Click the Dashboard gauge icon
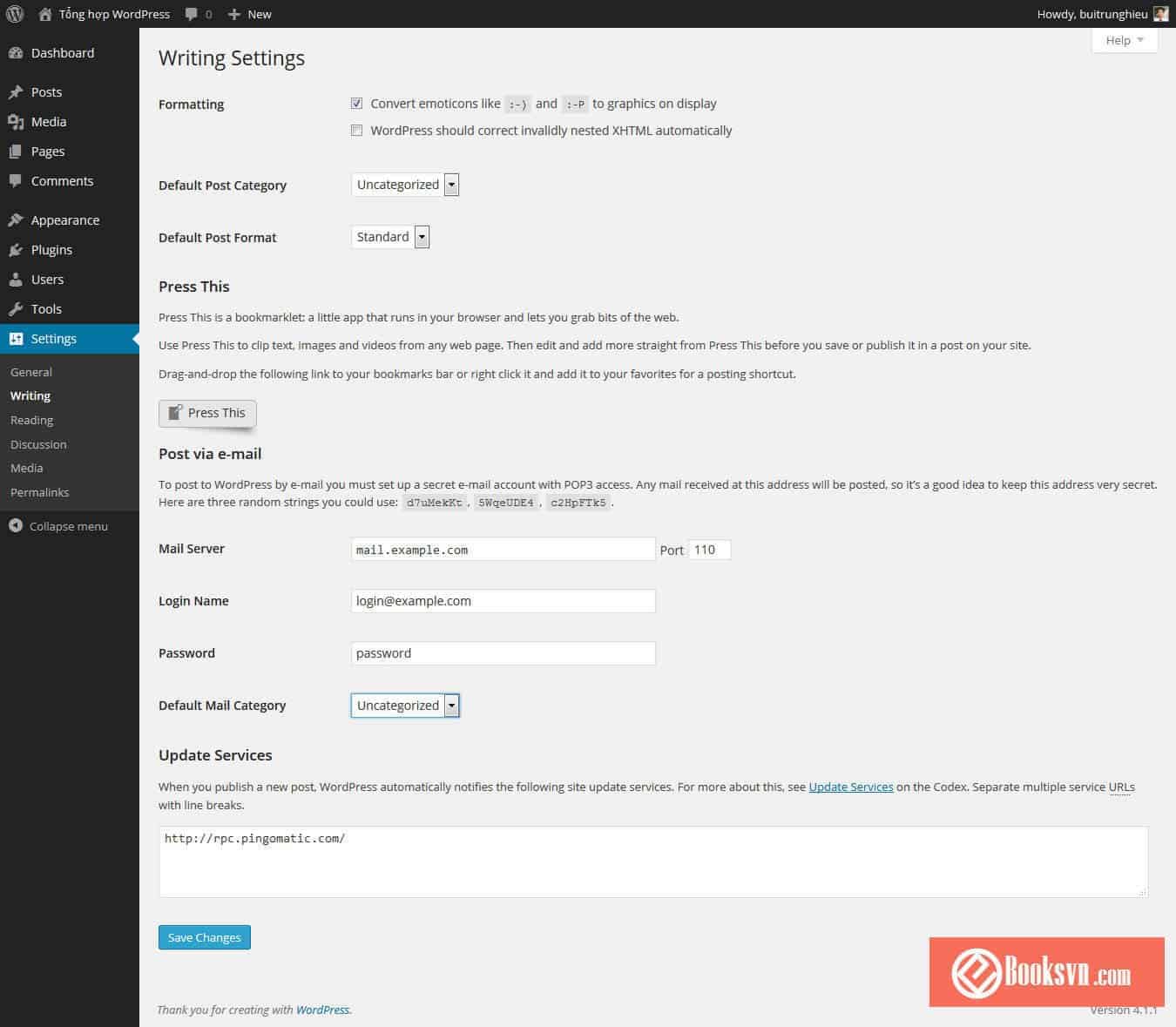Viewport: 1176px width, 1027px height. 16,53
